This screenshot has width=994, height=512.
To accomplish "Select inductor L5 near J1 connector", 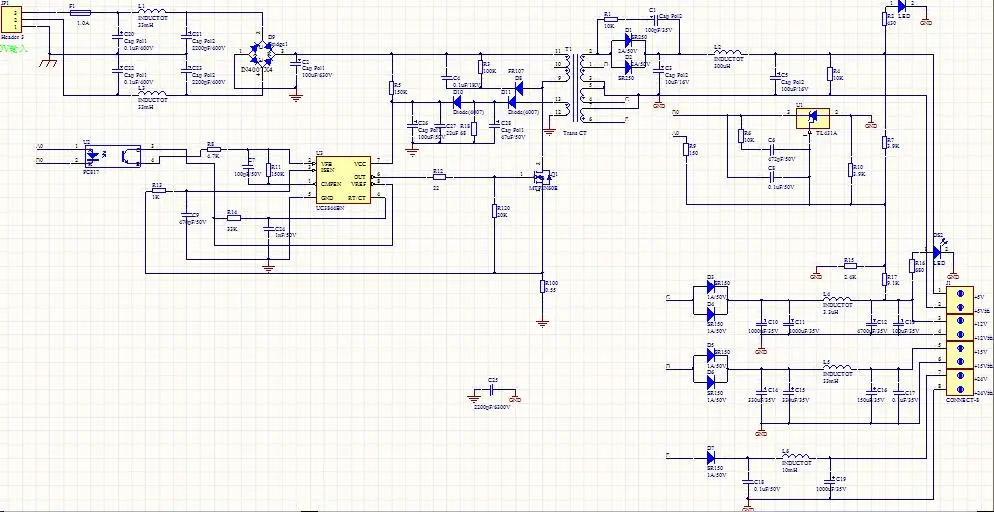I will coord(837,368).
